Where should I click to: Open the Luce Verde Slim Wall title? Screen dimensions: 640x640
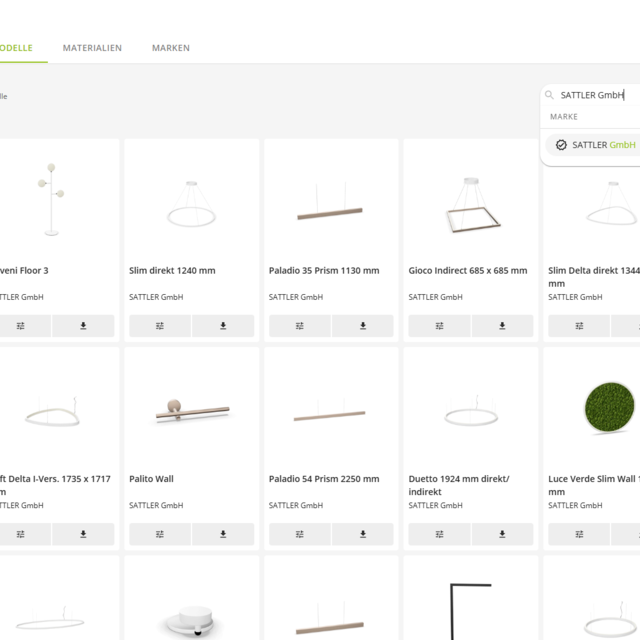click(x=594, y=485)
